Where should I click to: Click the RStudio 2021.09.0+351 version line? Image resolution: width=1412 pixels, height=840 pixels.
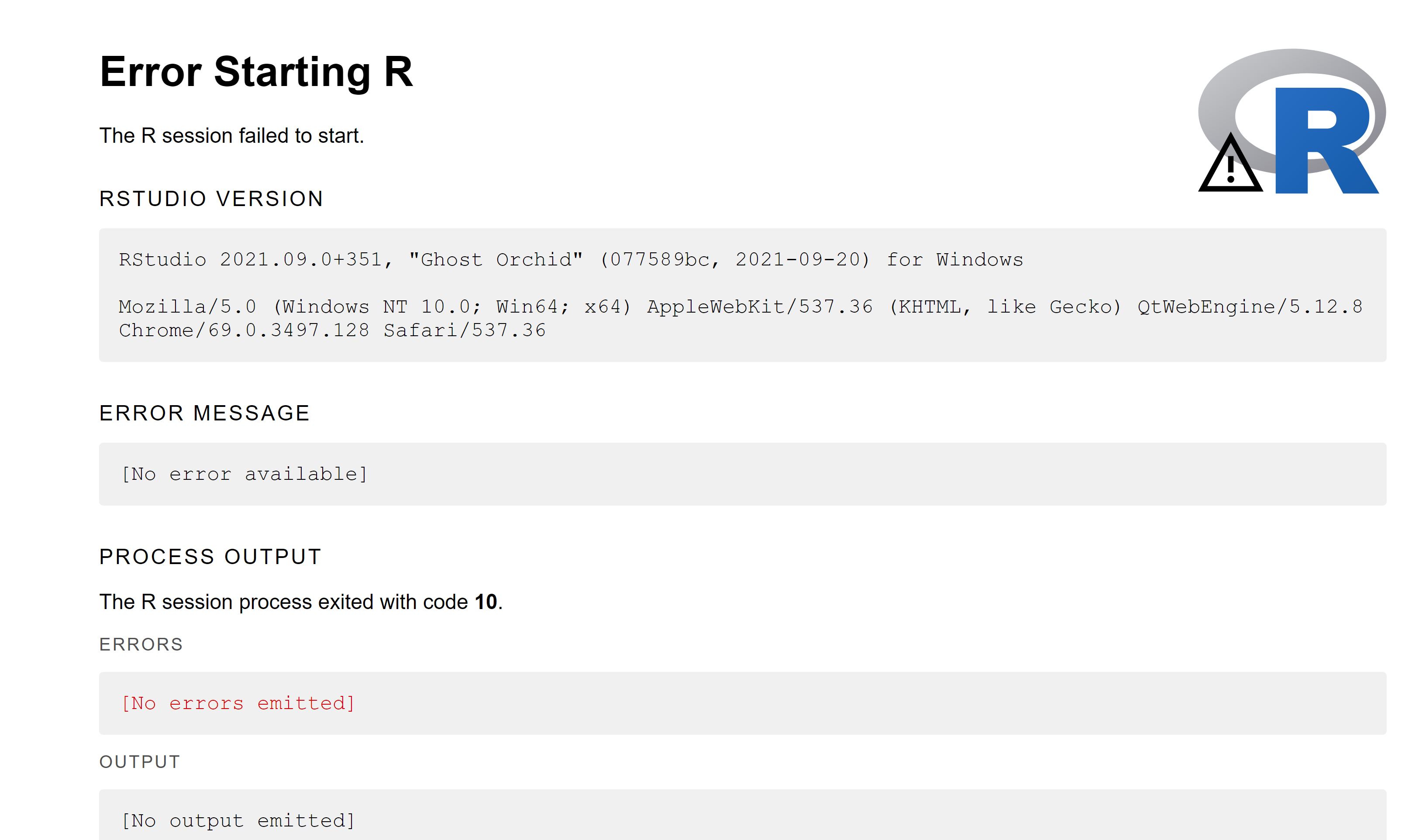point(571,259)
